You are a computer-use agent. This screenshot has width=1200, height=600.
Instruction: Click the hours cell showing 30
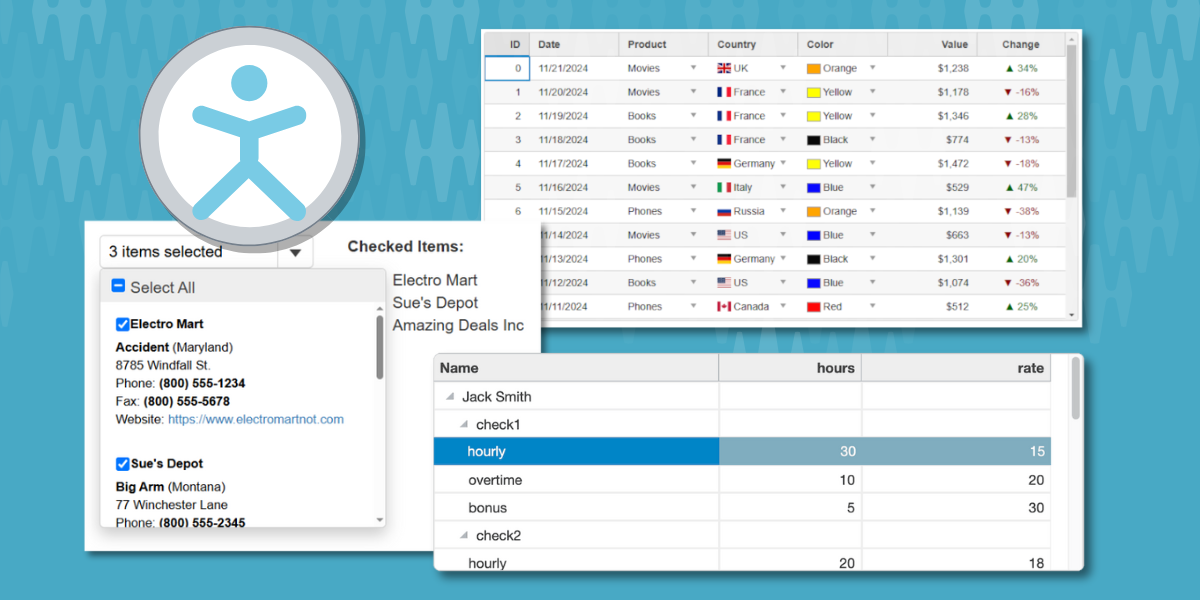pos(790,452)
